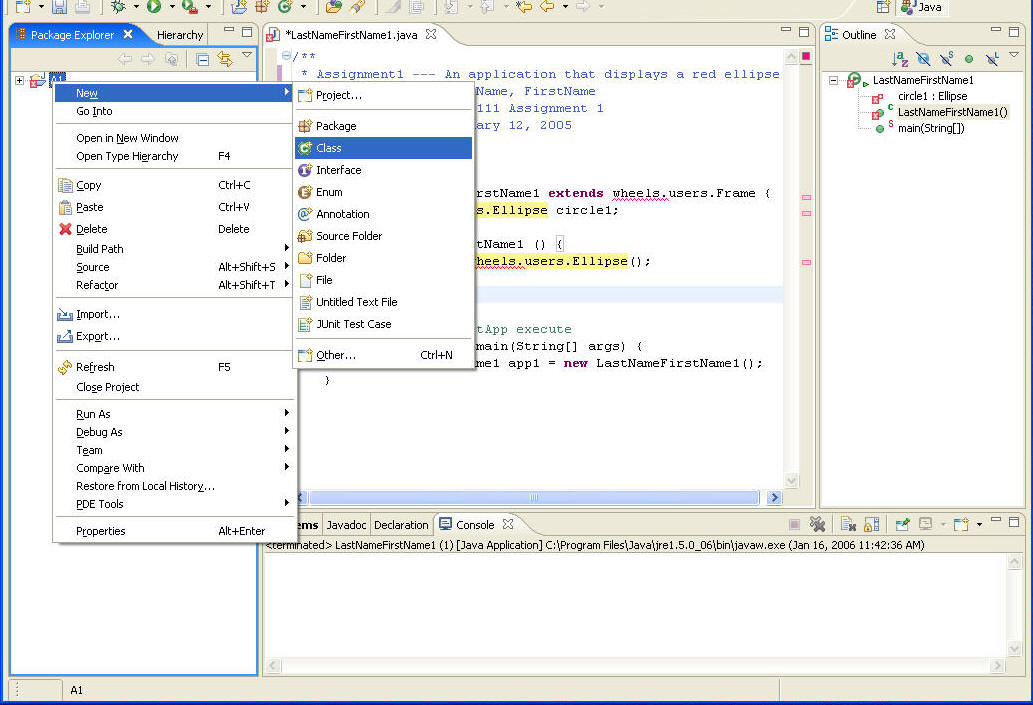Screen dimensions: 1033x705
Task: Click Collapse All in Package Explorer
Action: pyautogui.click(x=202, y=59)
